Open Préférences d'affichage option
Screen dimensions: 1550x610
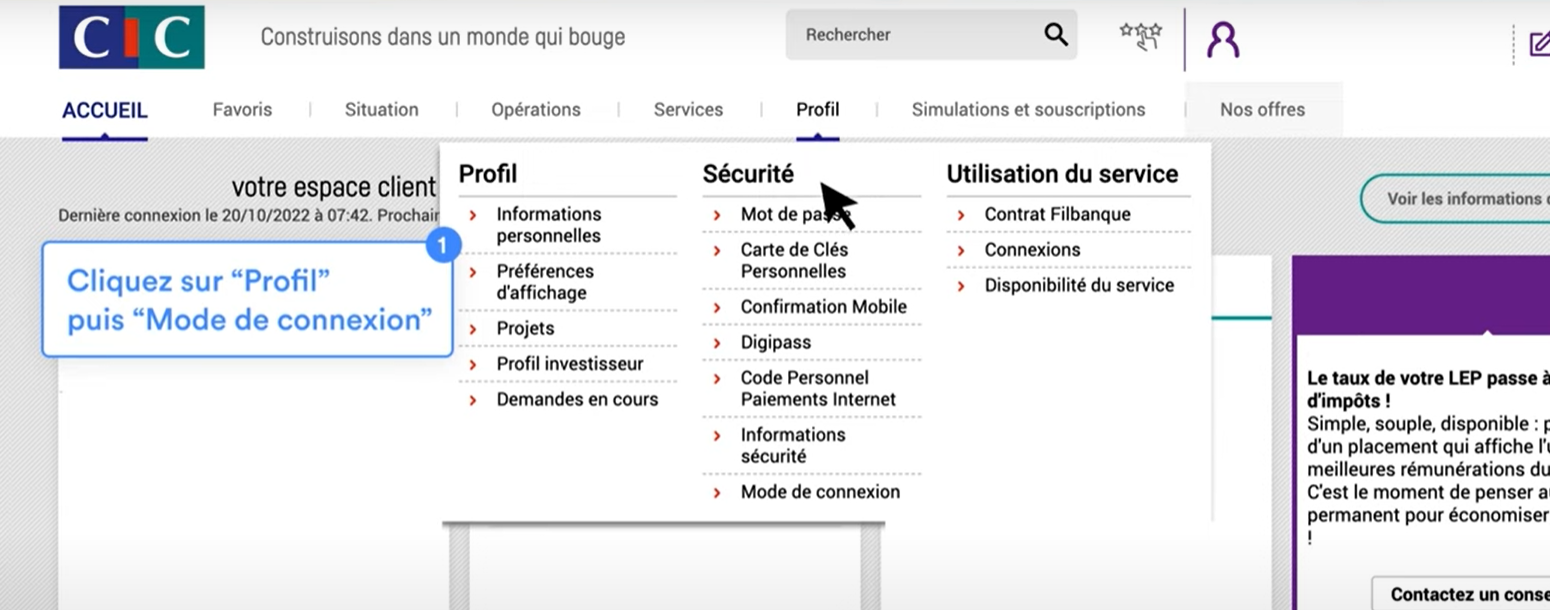(544, 282)
